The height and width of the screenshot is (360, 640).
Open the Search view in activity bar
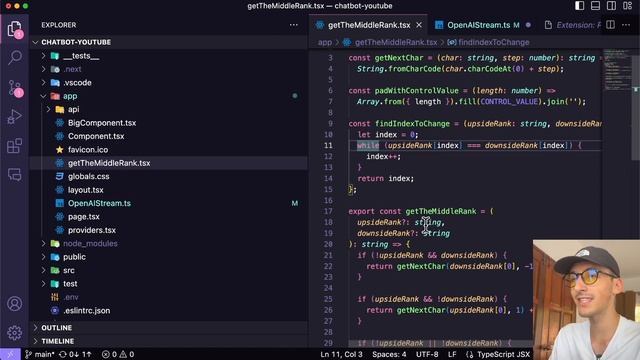tap(15, 58)
